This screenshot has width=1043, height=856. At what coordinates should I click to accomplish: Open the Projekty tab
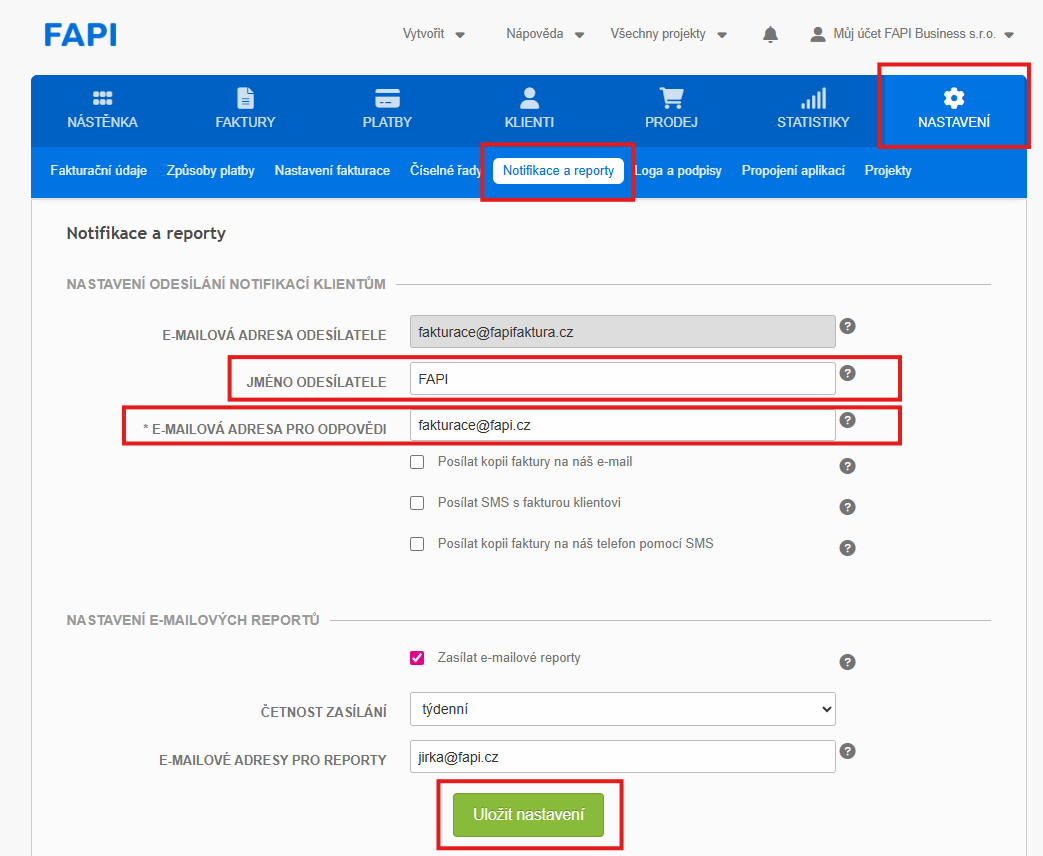coord(888,170)
